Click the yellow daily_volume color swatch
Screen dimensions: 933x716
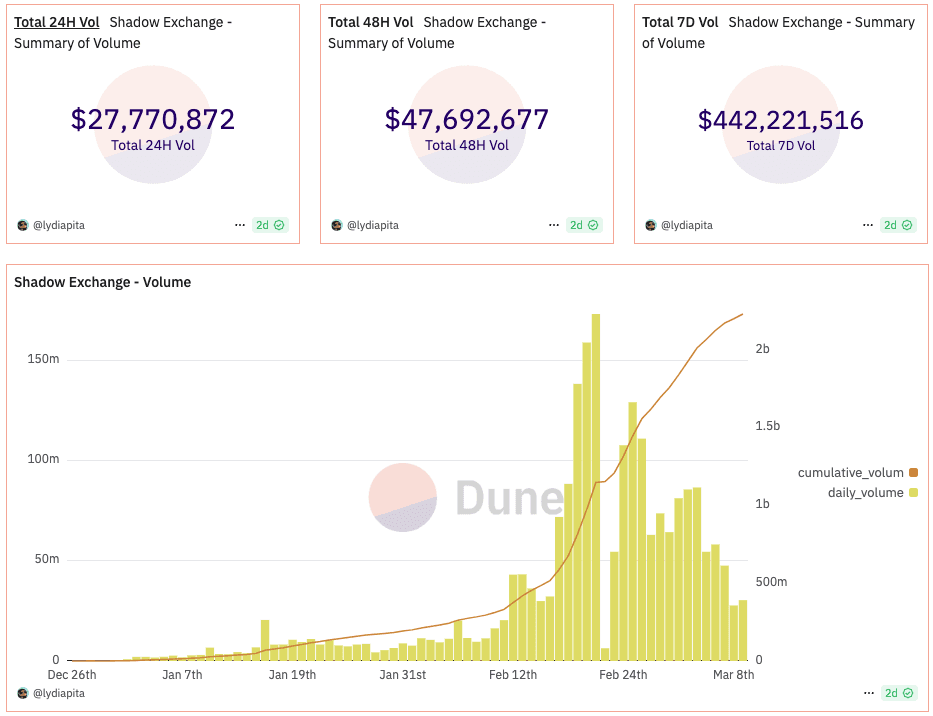(x=913, y=492)
